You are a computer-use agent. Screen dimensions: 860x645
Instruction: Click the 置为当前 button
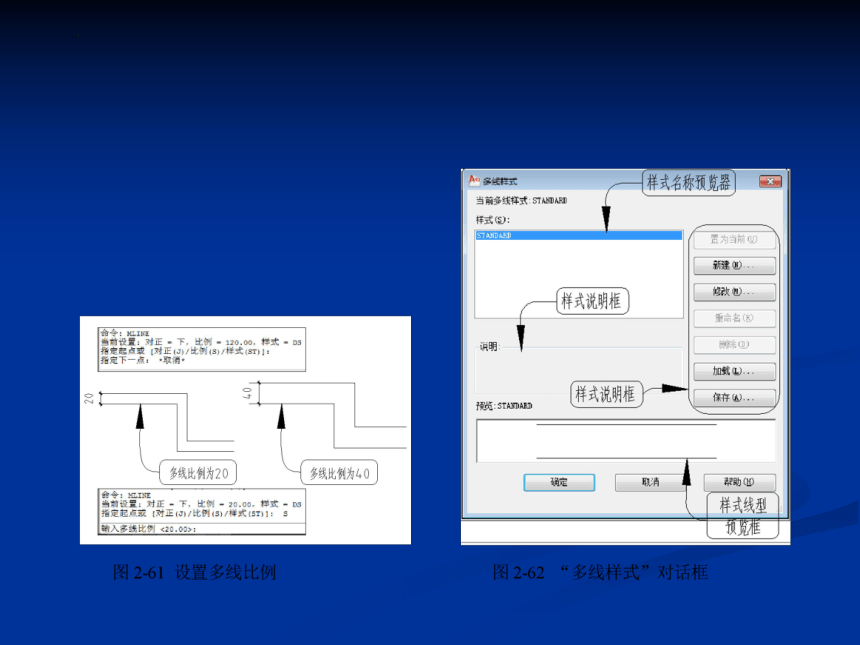pyautogui.click(x=734, y=240)
